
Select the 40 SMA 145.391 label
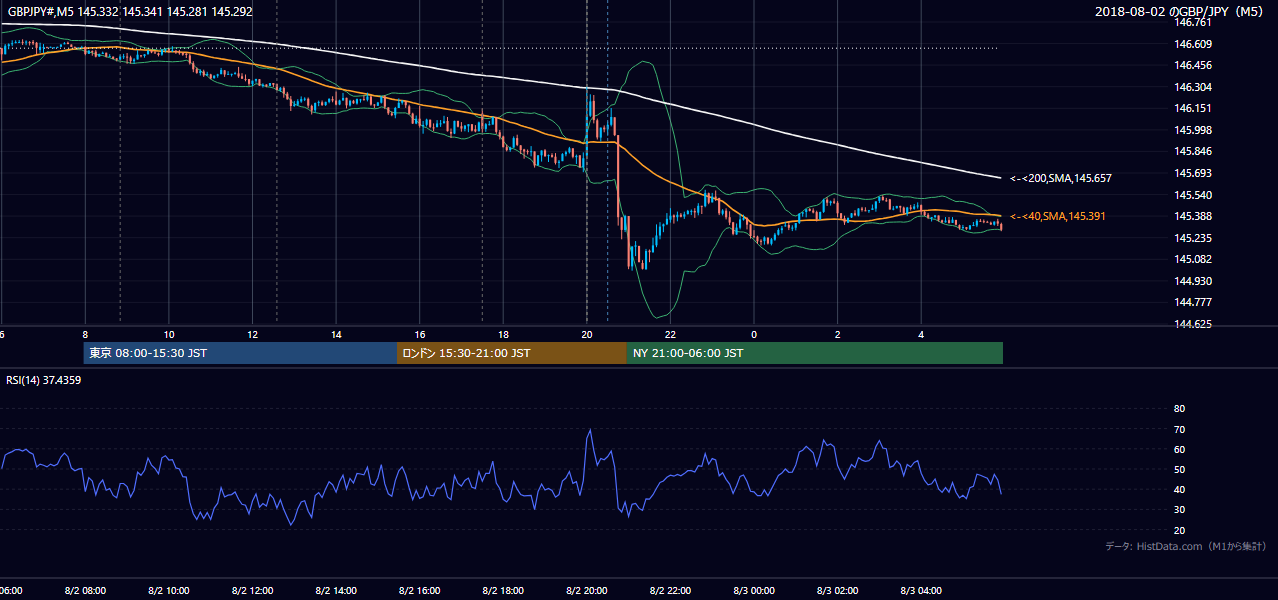pyautogui.click(x=1058, y=216)
